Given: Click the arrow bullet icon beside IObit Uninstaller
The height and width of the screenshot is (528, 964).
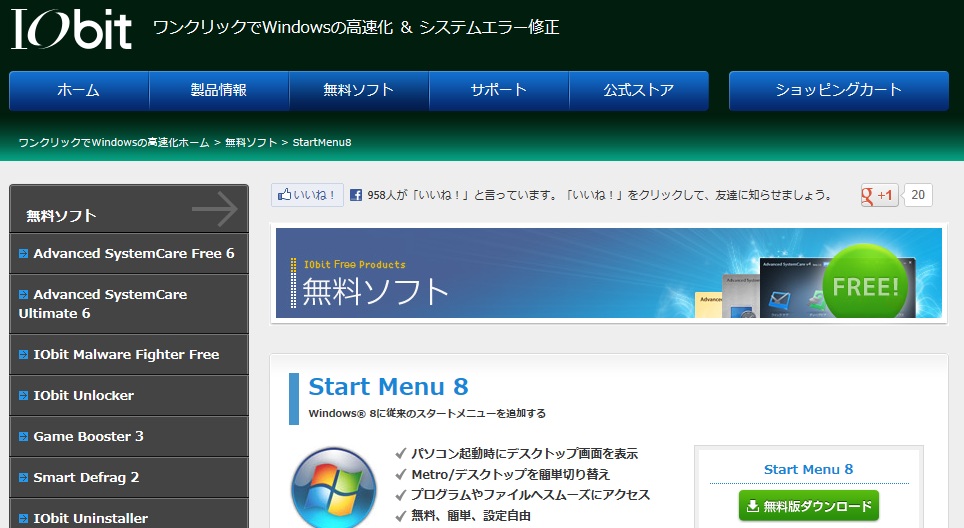Looking at the screenshot, I should tap(23, 519).
